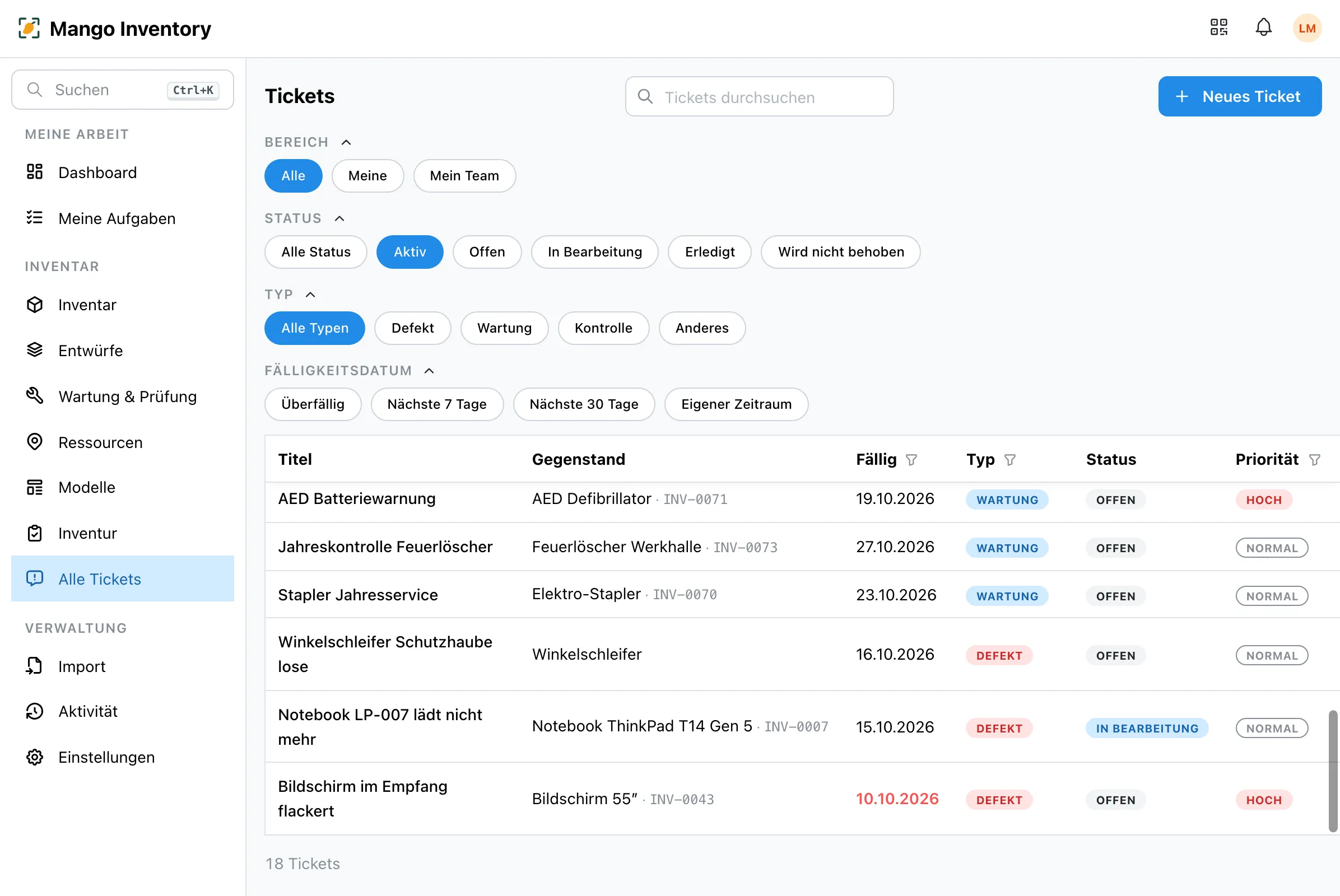Click the Inventur clipboard icon

coord(35,533)
